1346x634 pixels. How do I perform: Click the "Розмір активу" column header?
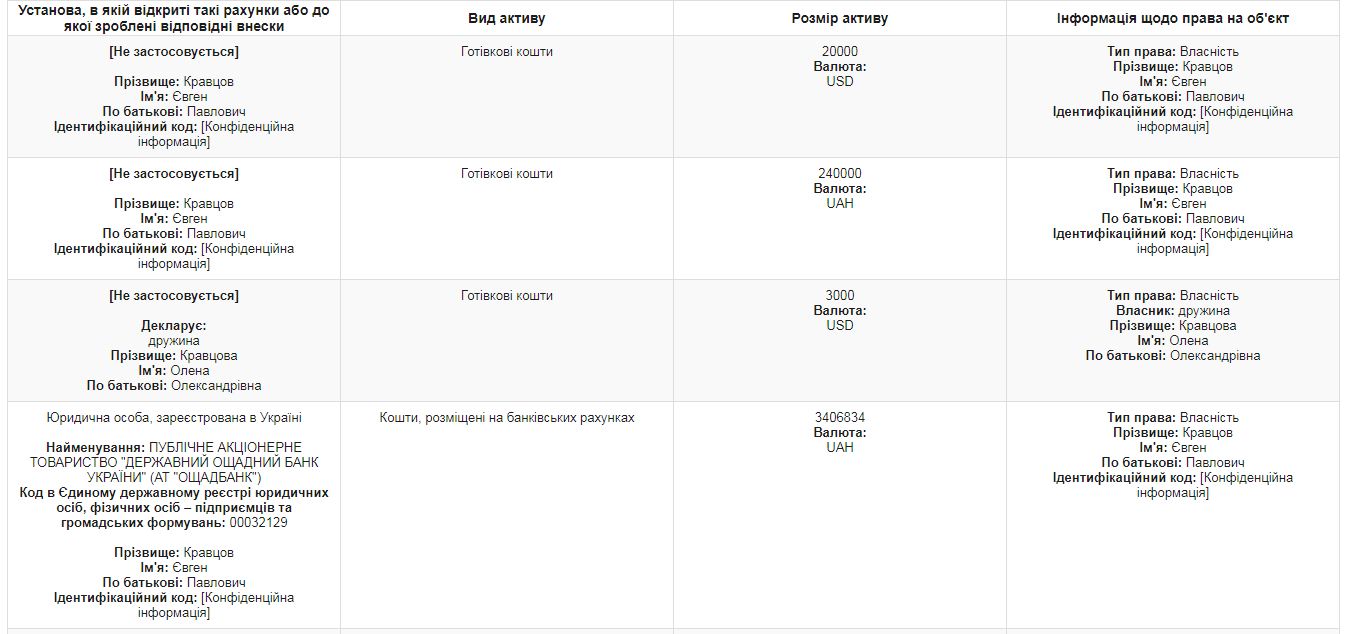click(839, 19)
